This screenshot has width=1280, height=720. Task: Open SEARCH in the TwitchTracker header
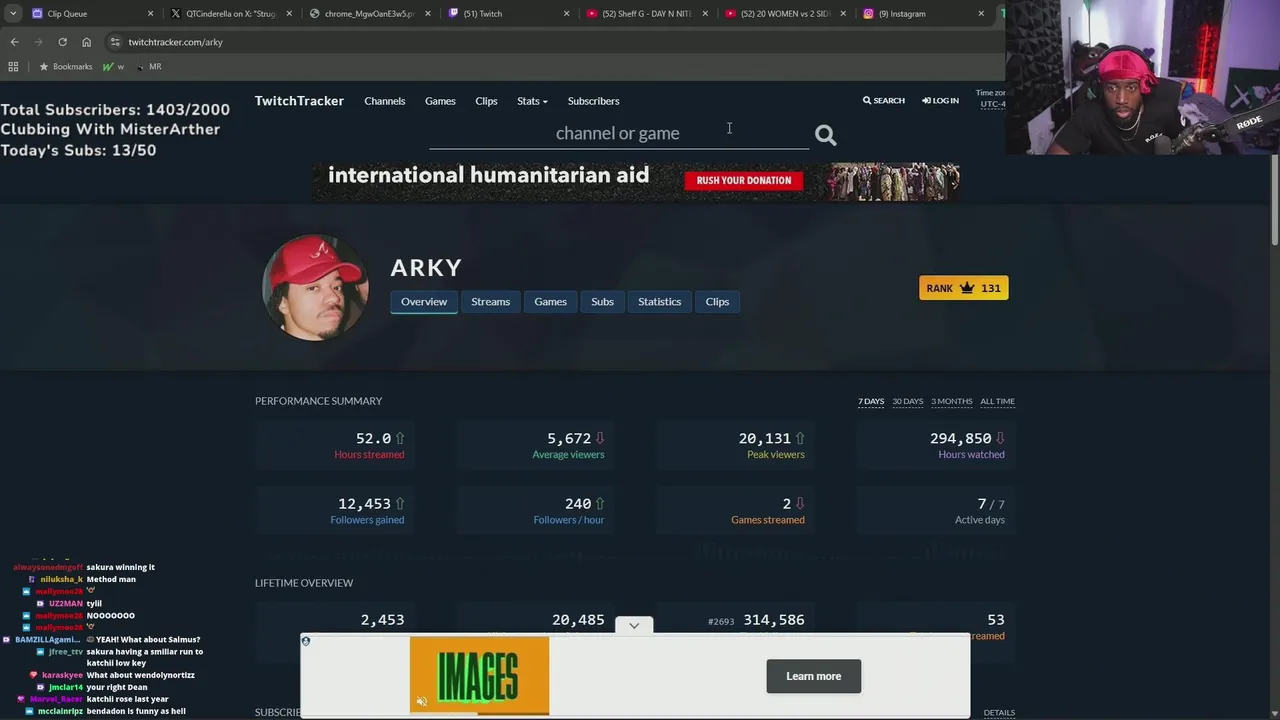click(x=884, y=101)
